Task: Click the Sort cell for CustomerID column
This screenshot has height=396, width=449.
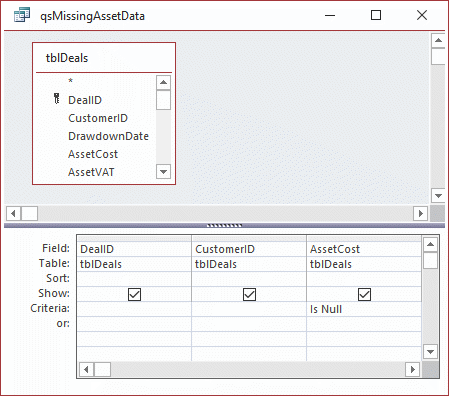Action: pos(249,279)
